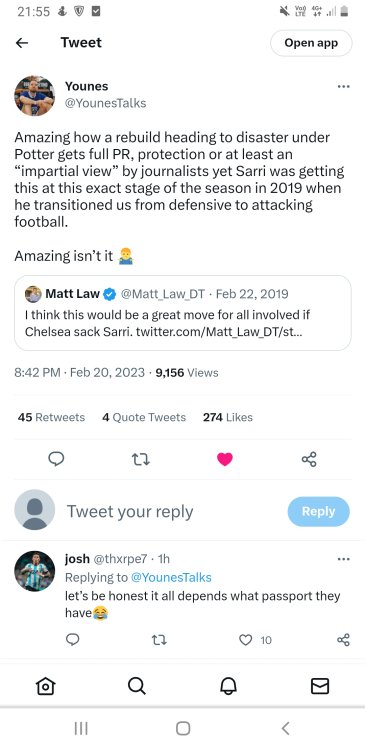Open Messages envelope tab
The height and width of the screenshot is (750, 365).
click(x=320, y=687)
